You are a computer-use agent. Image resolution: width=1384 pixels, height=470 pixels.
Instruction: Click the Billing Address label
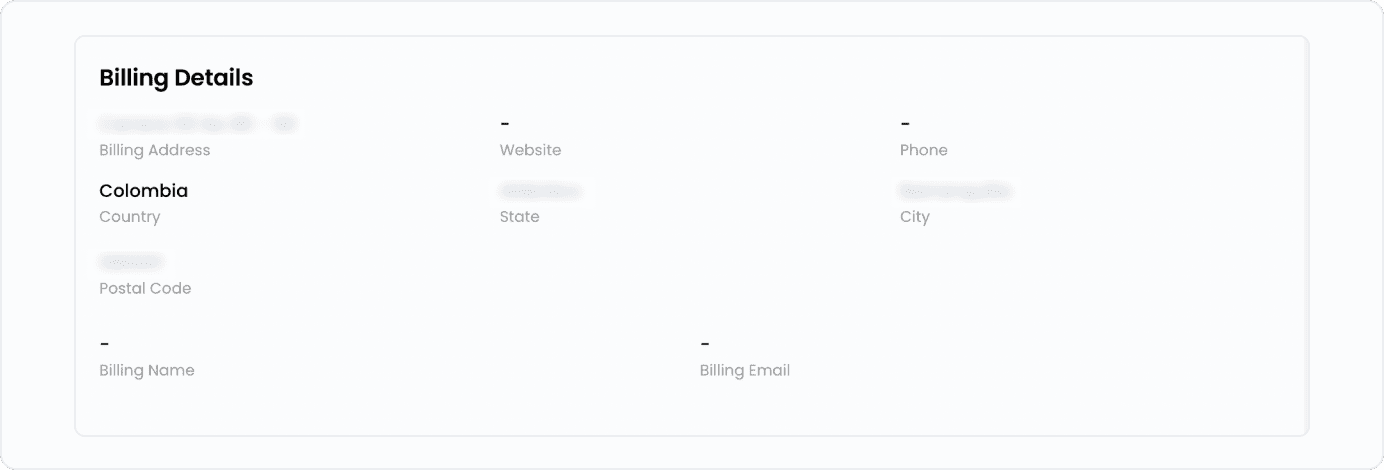(155, 150)
